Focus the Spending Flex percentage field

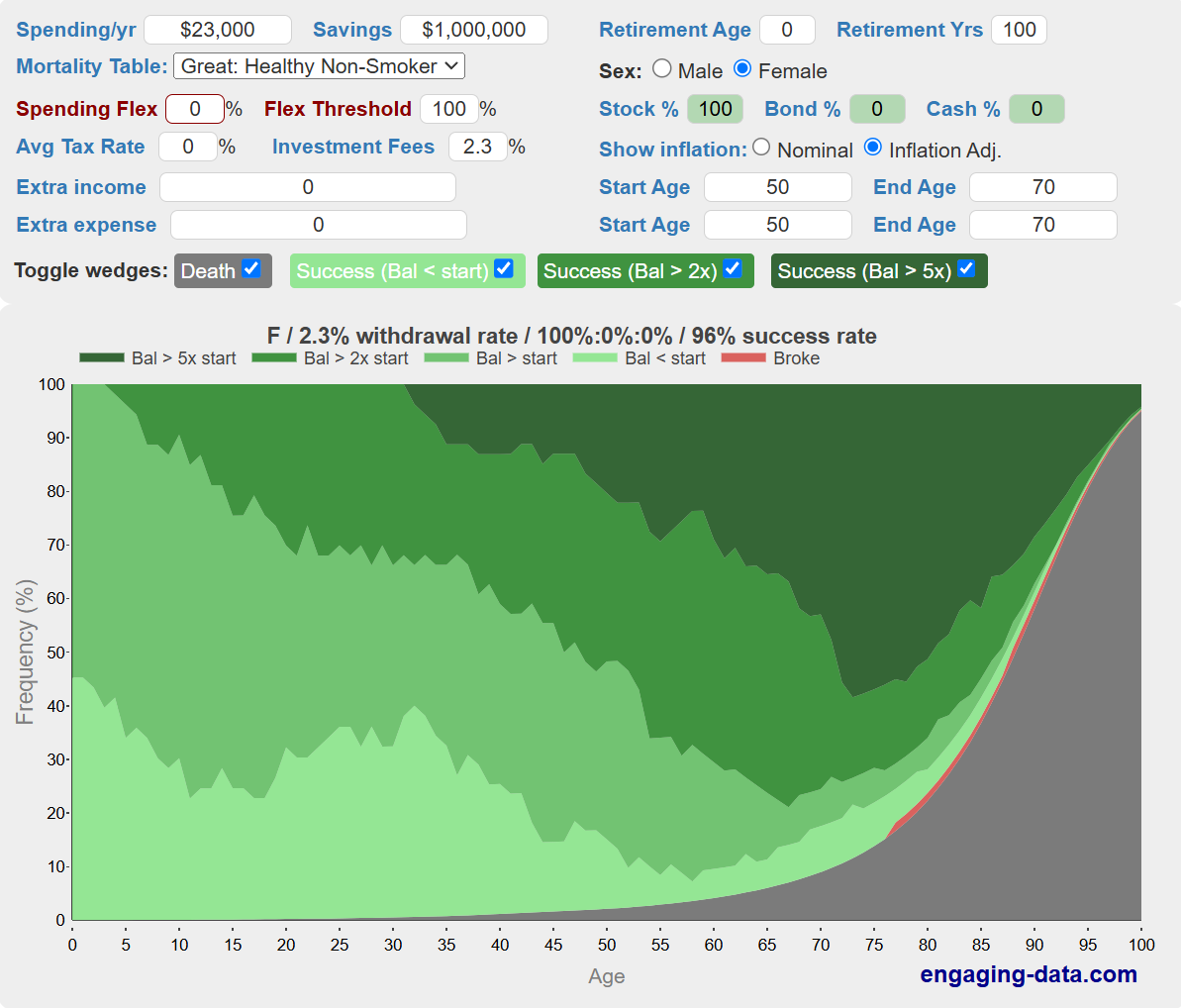pos(195,109)
